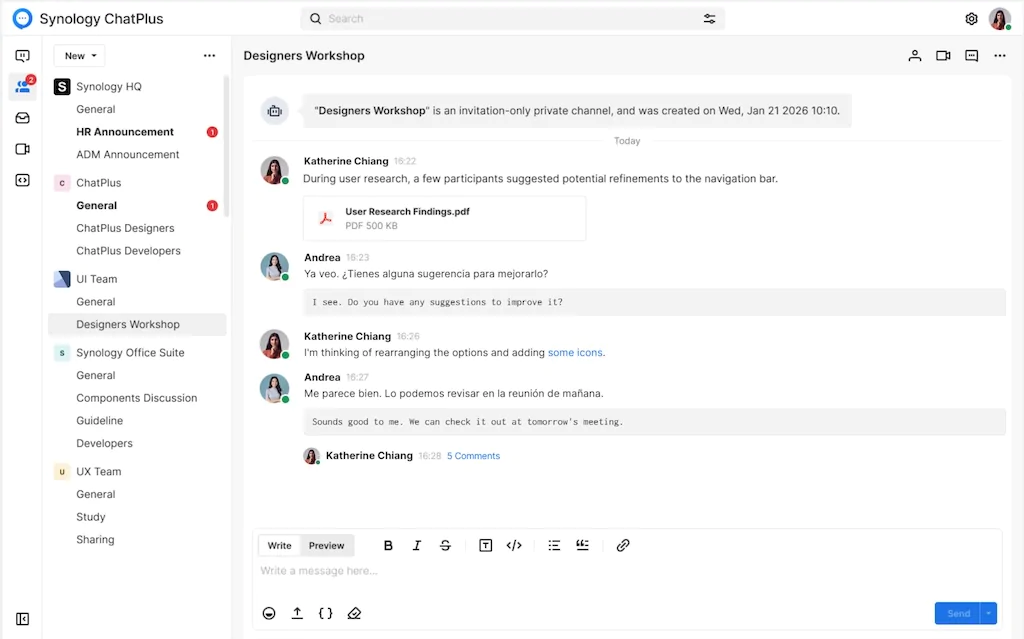
Task: Open the search filter options icon
Action: [709, 19]
